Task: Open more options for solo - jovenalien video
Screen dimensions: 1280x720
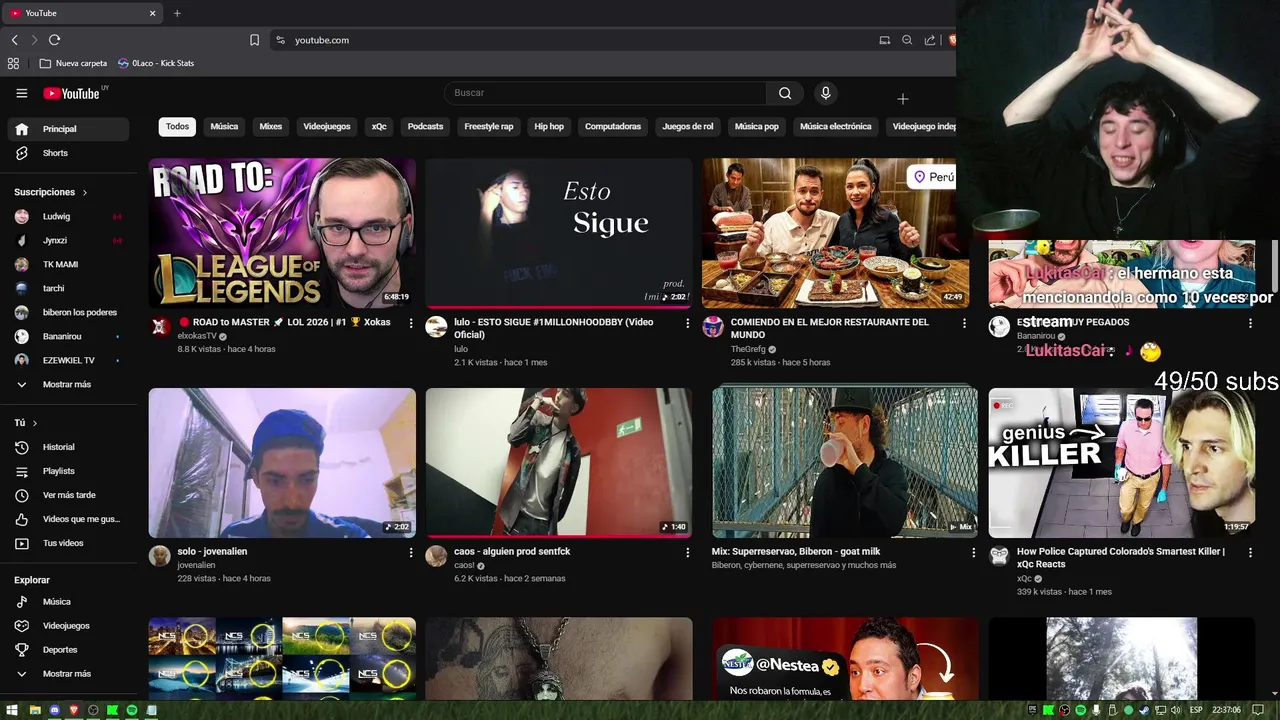Action: click(x=411, y=552)
